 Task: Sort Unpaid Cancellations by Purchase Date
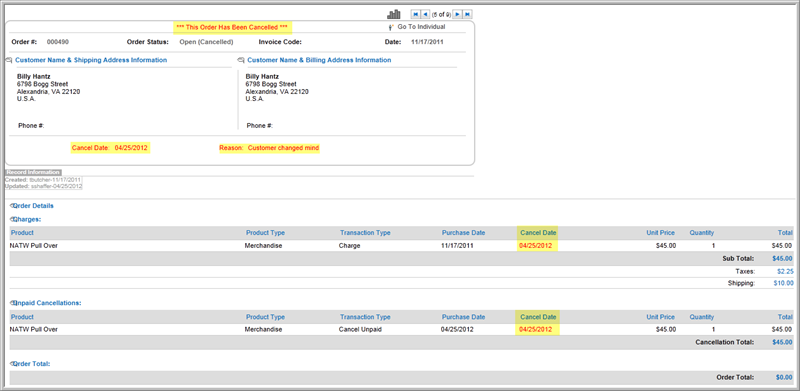coord(463,317)
